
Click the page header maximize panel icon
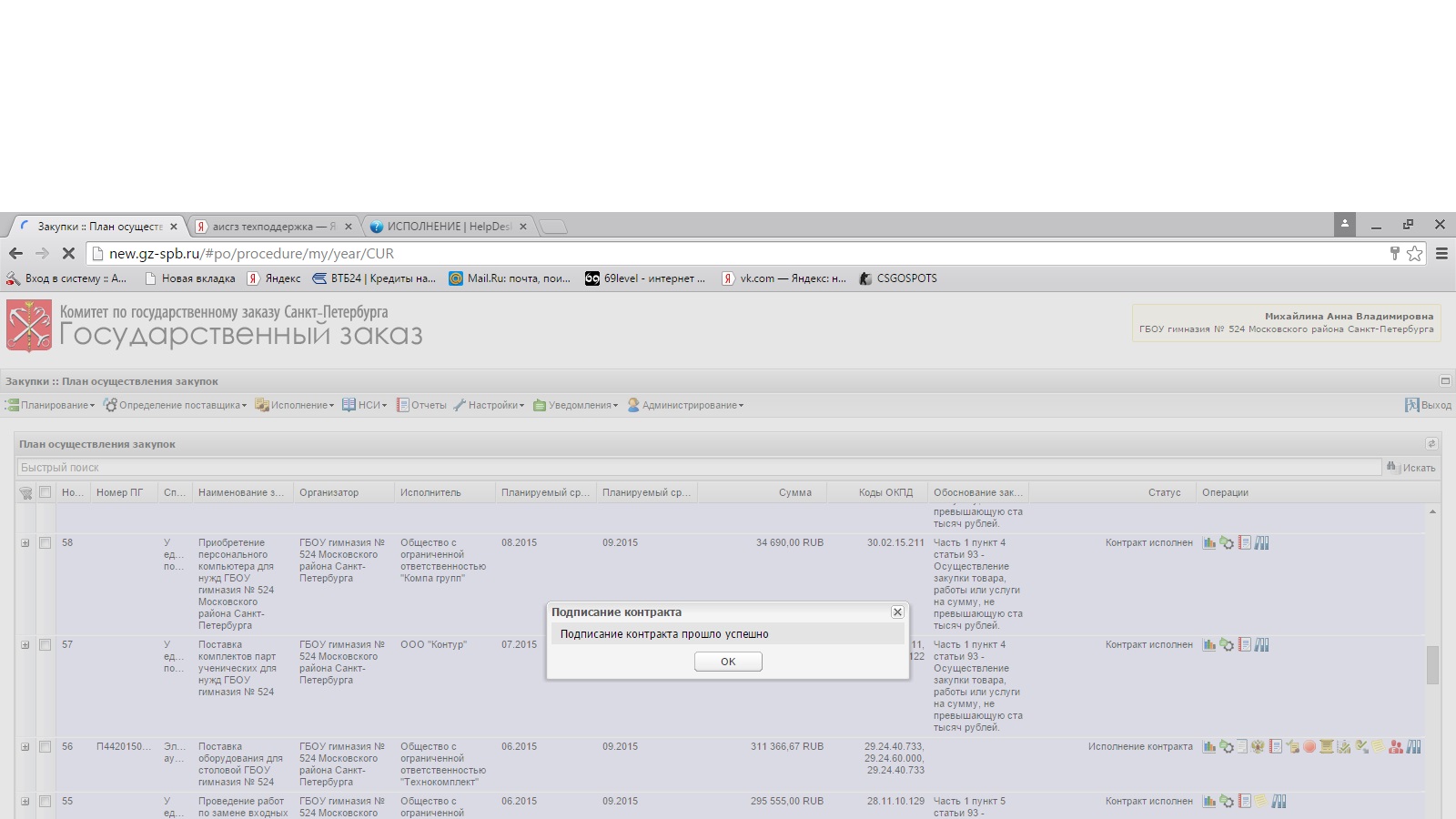(1445, 381)
